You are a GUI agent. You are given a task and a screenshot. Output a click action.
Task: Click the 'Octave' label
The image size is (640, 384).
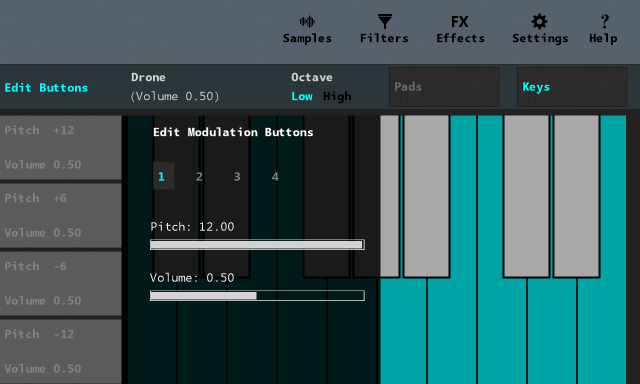[x=311, y=77]
